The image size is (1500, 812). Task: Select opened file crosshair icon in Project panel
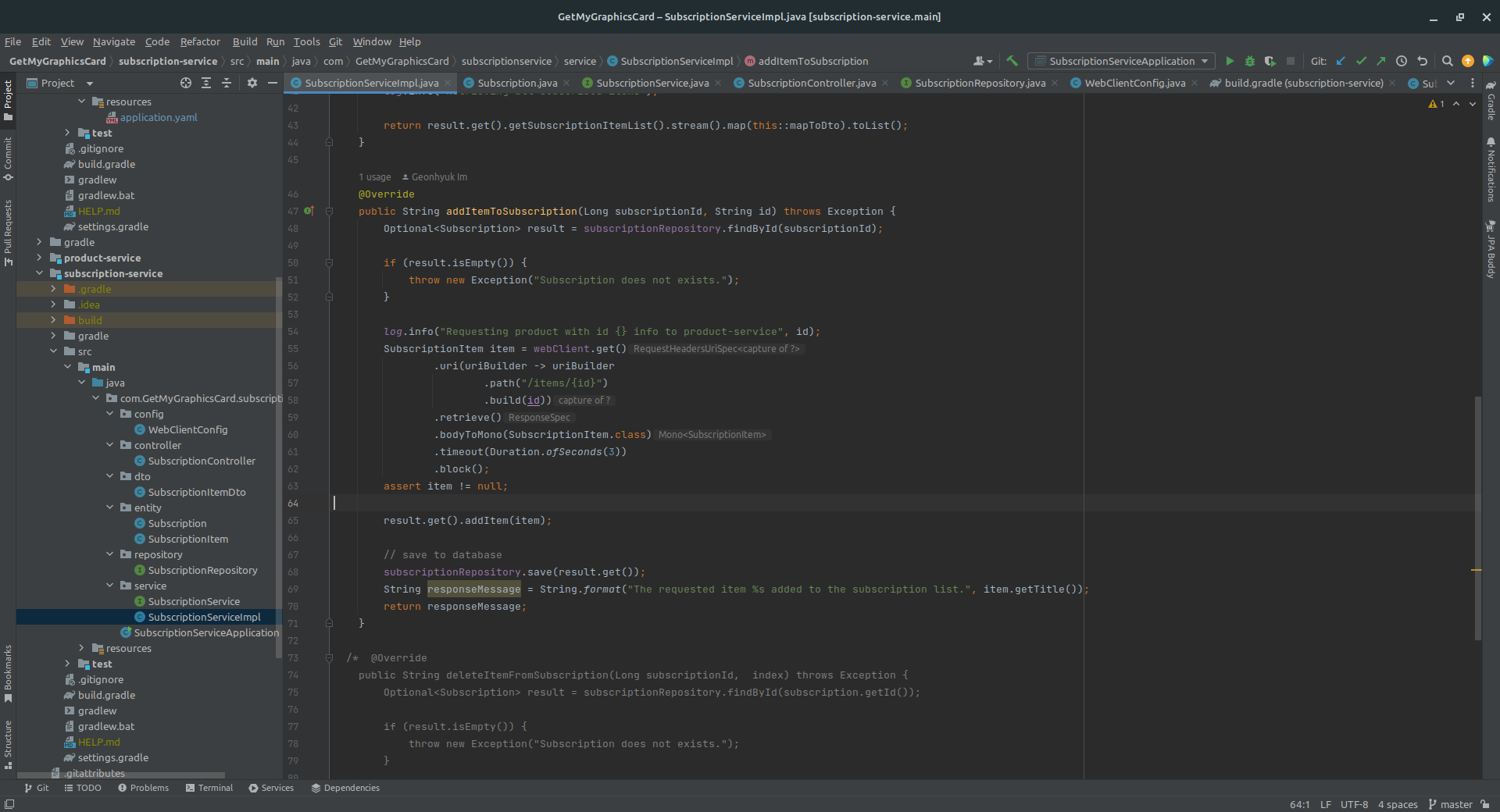[x=186, y=83]
